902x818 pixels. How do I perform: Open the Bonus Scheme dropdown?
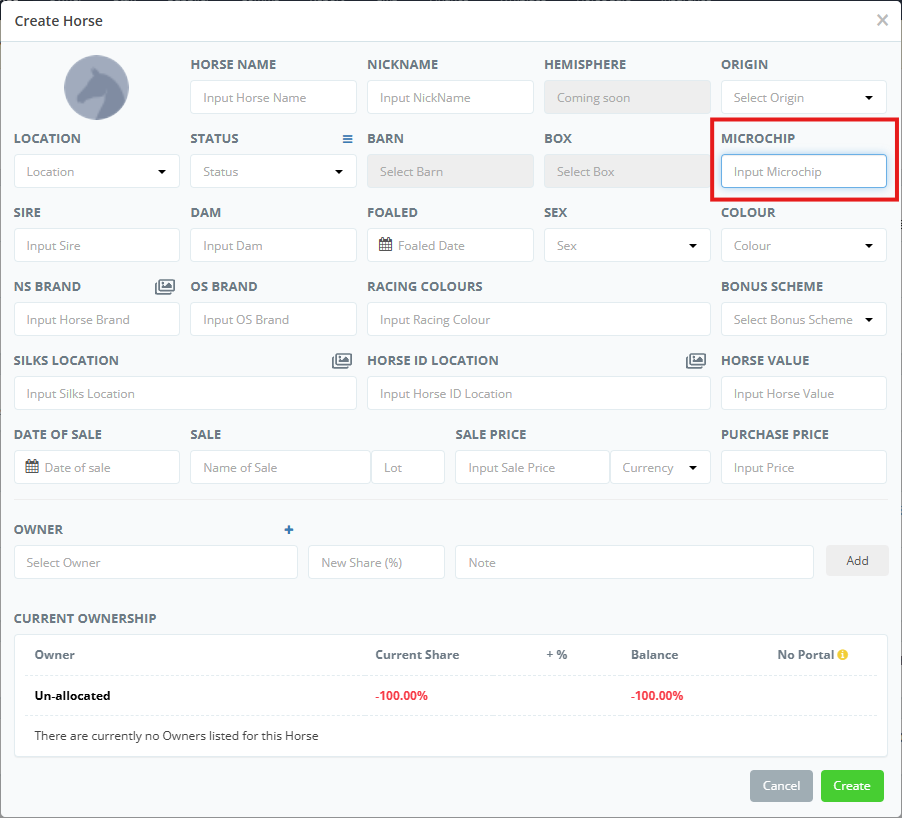click(803, 320)
